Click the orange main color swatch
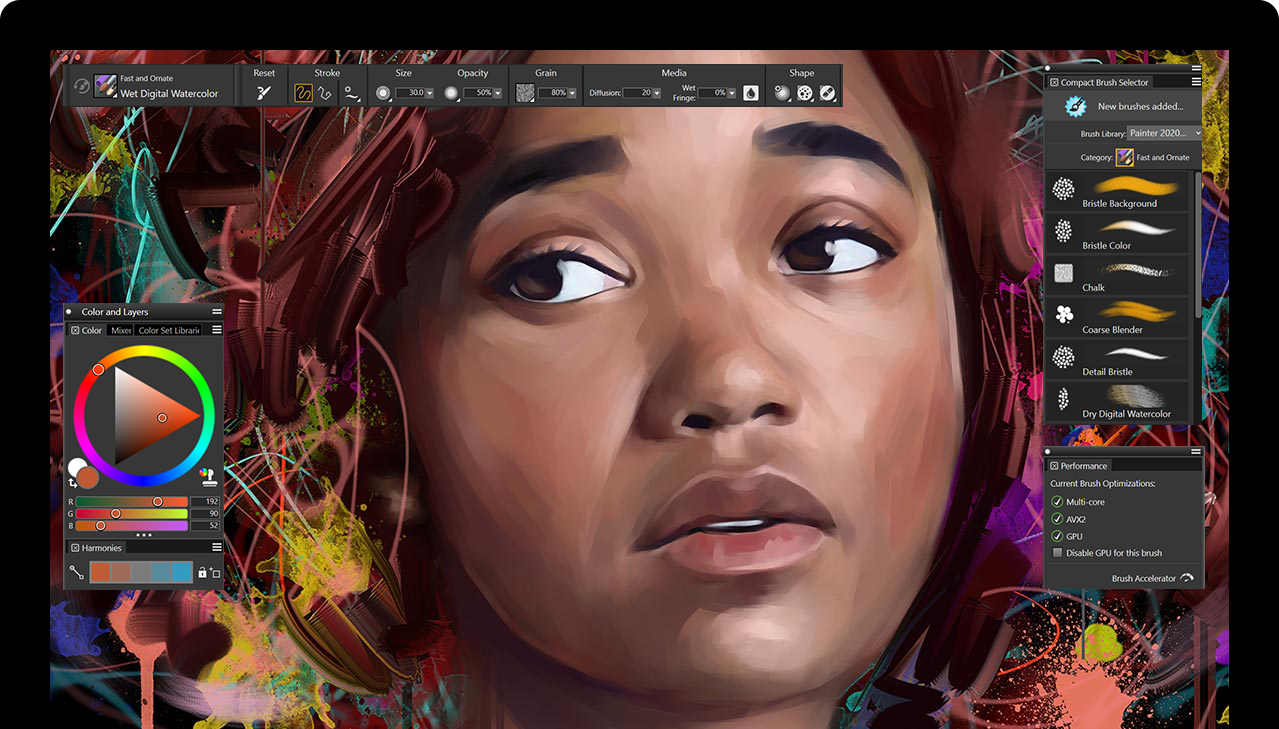 point(88,477)
